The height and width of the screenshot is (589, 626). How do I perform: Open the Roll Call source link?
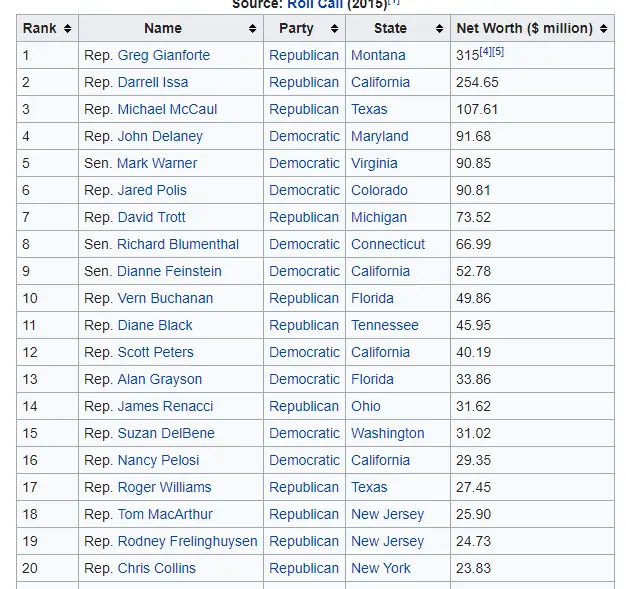[315, 4]
